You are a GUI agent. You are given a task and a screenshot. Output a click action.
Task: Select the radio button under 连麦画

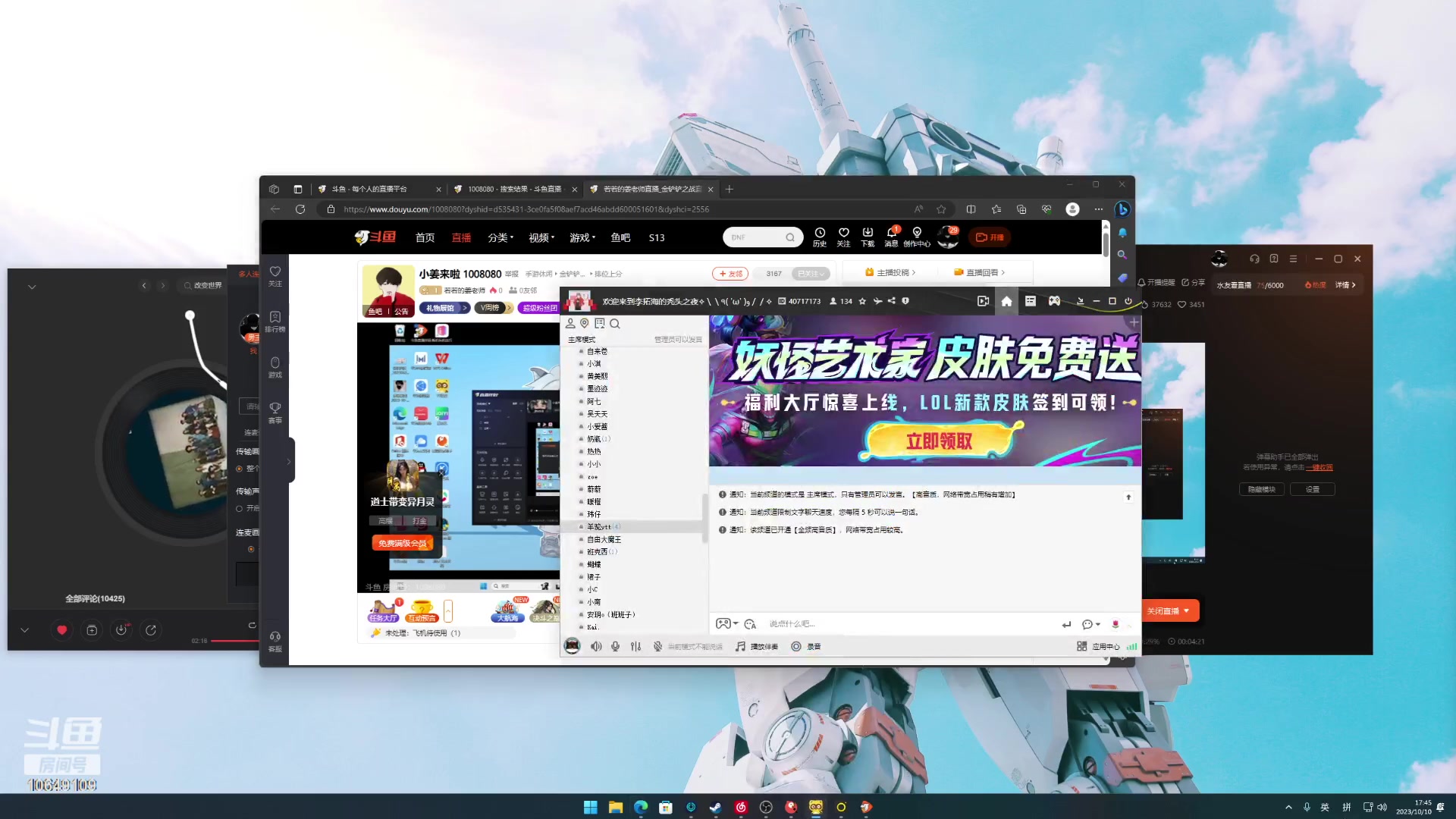coord(251,549)
